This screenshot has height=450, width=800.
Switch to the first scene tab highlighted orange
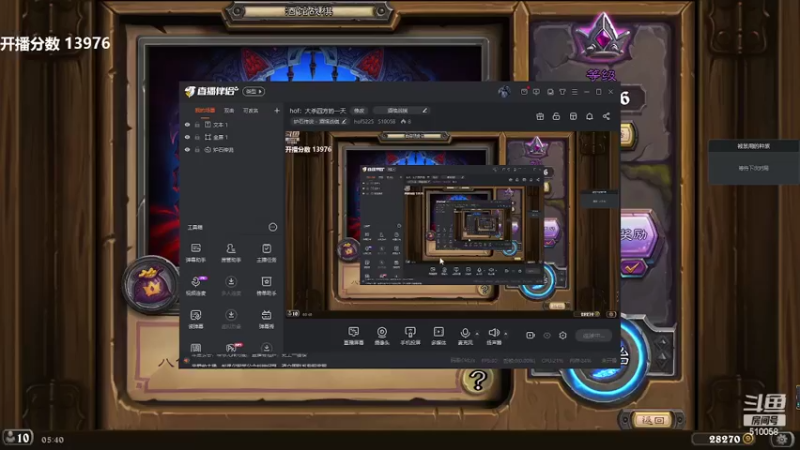click(x=205, y=111)
